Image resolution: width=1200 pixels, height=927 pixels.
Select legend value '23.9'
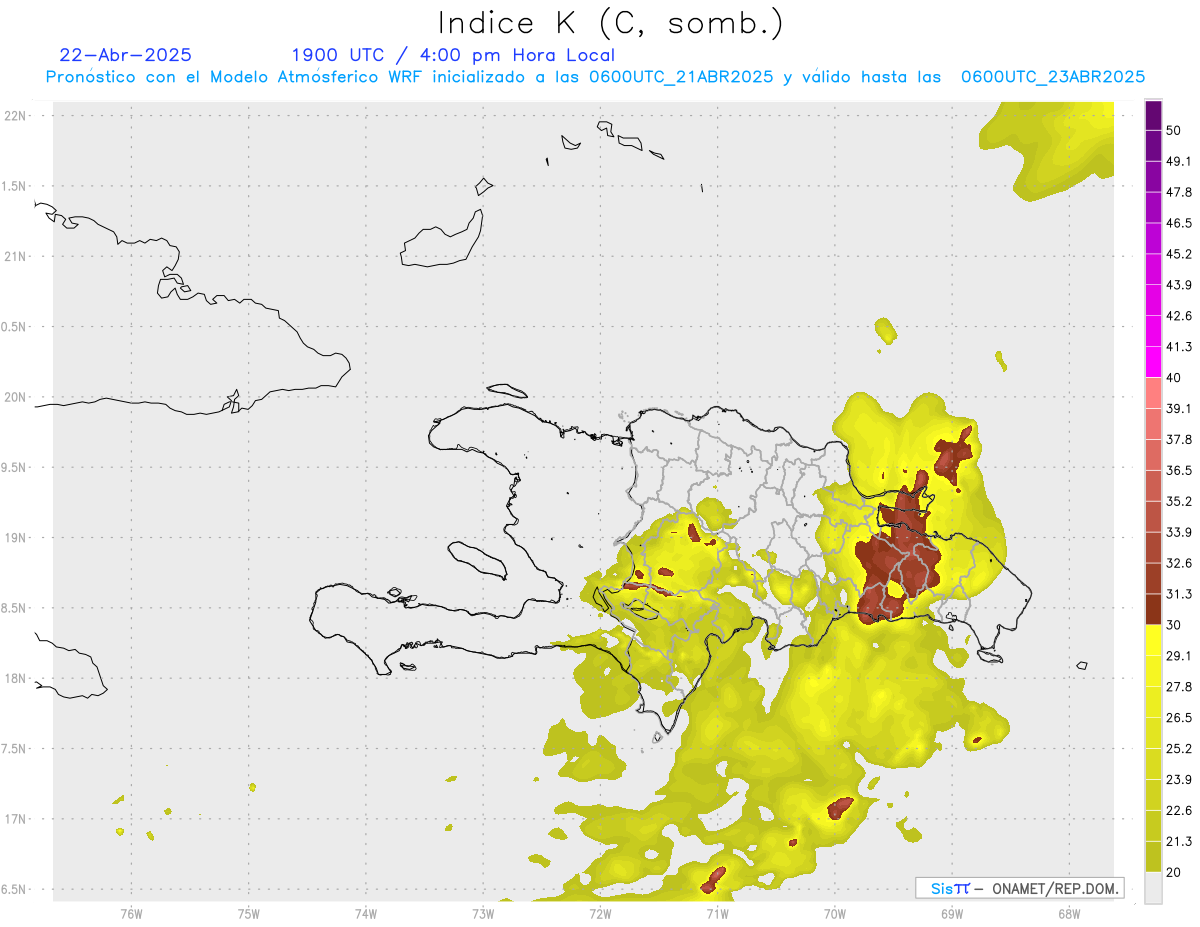[1179, 780]
